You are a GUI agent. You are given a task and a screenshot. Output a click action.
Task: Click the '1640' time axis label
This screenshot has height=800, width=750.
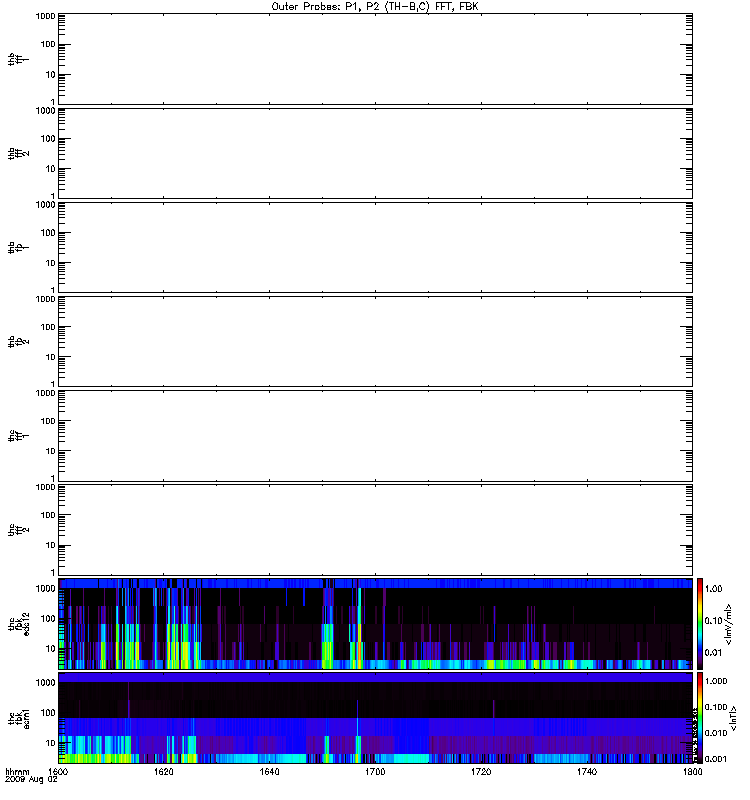pyautogui.click(x=269, y=772)
